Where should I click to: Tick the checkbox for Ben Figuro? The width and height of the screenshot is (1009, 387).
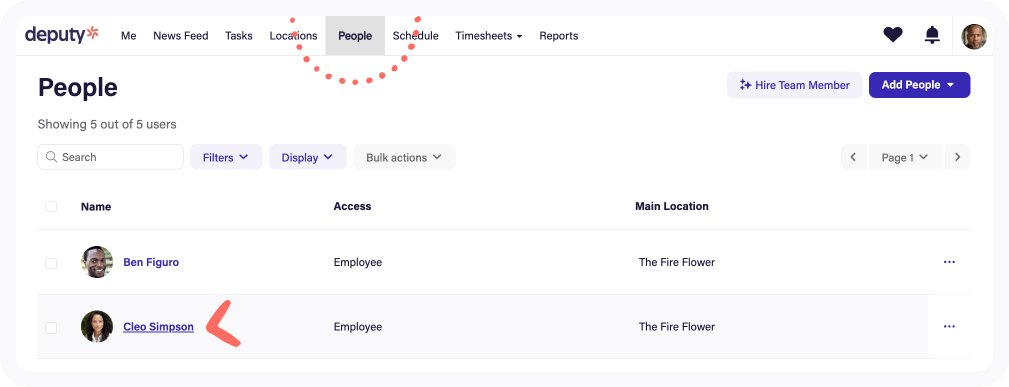pyautogui.click(x=51, y=263)
